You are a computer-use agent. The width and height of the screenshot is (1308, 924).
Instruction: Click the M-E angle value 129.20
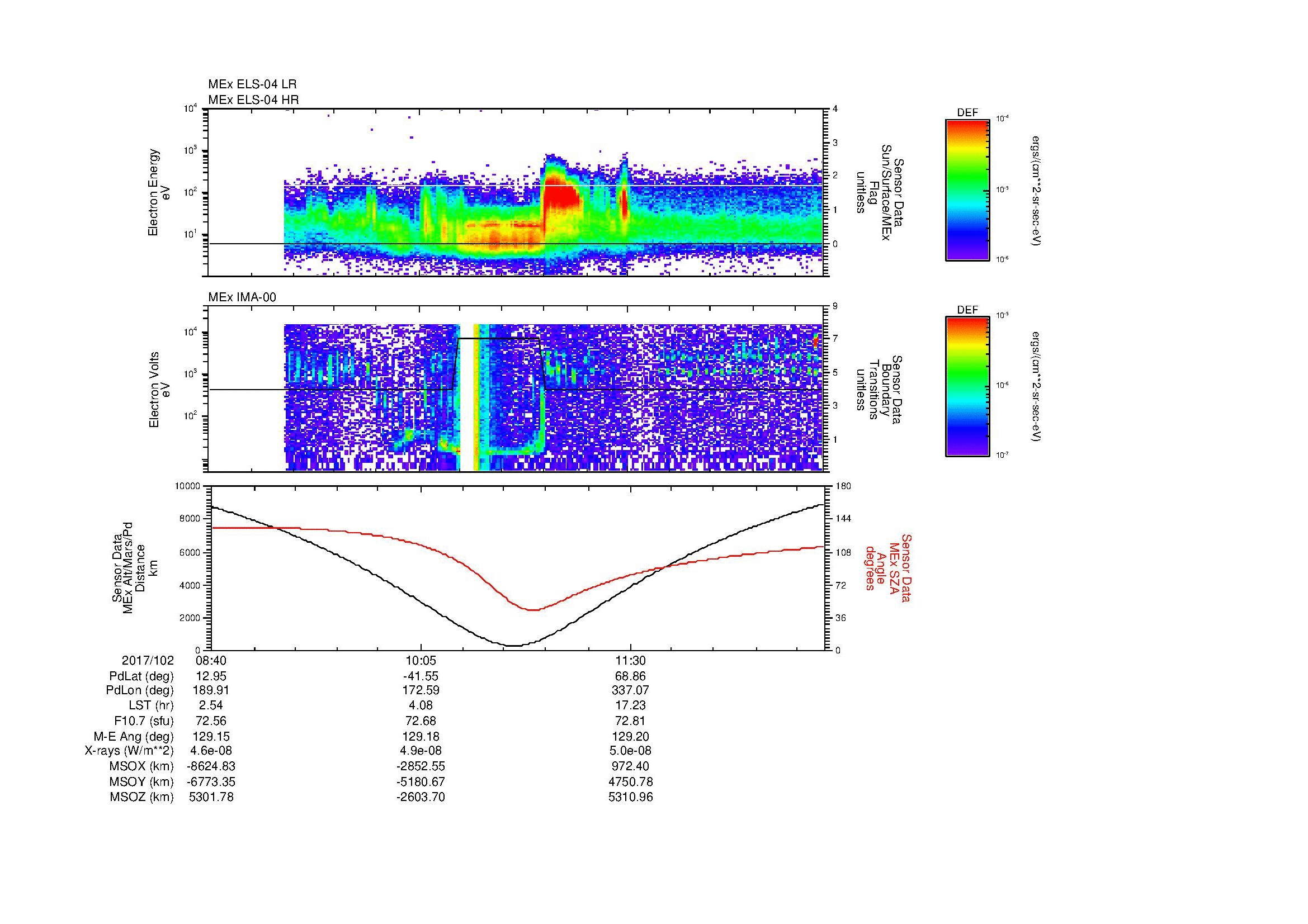[x=630, y=737]
